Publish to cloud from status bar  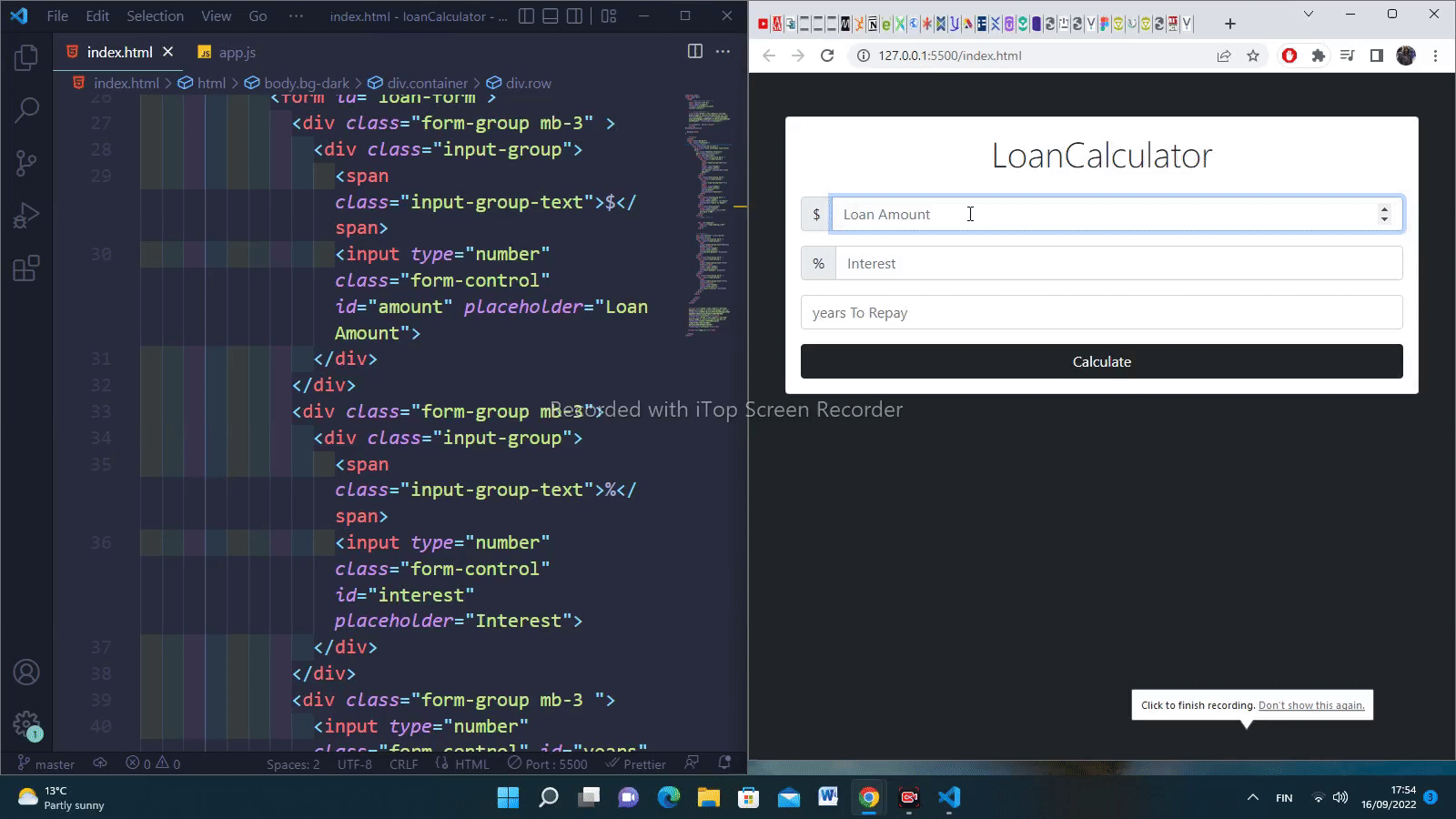point(100,763)
